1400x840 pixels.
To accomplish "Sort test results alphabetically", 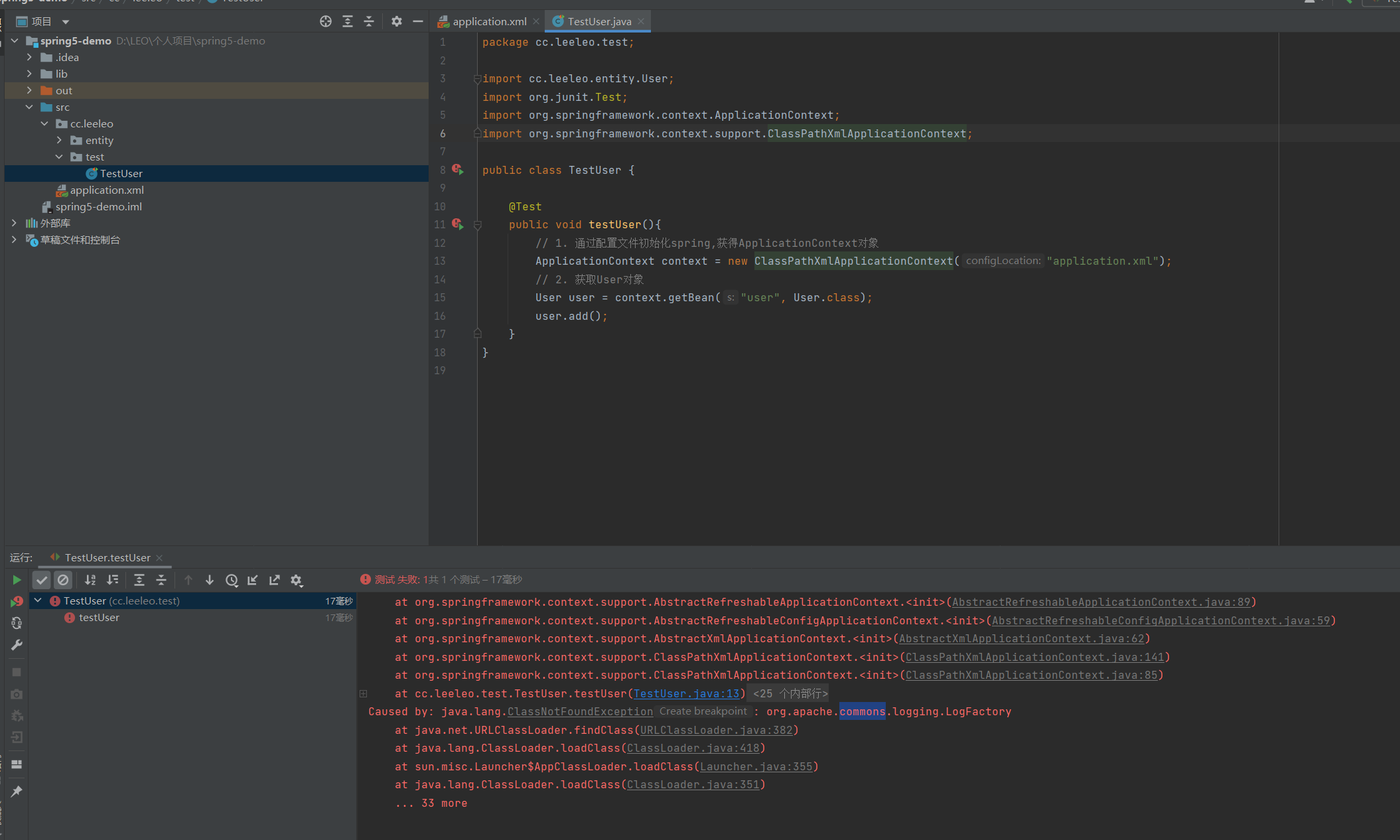I will 90,580.
